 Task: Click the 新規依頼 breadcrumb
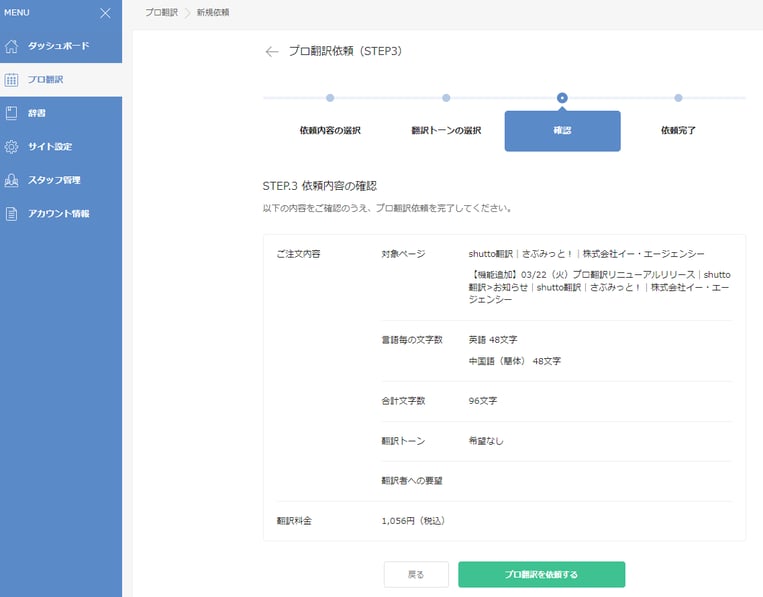coord(213,12)
